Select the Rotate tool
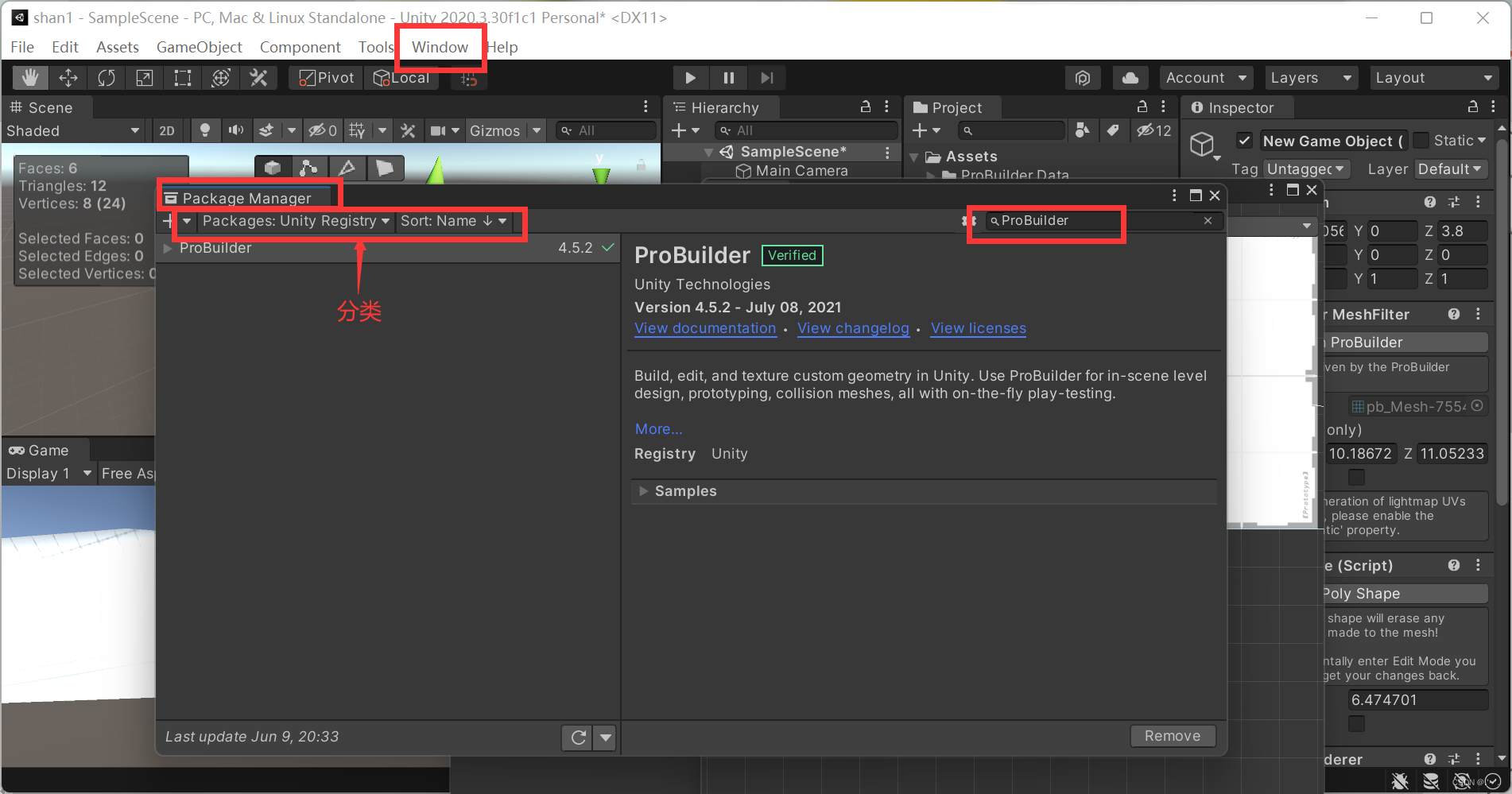Screen dimensions: 1512x794 click(x=106, y=77)
